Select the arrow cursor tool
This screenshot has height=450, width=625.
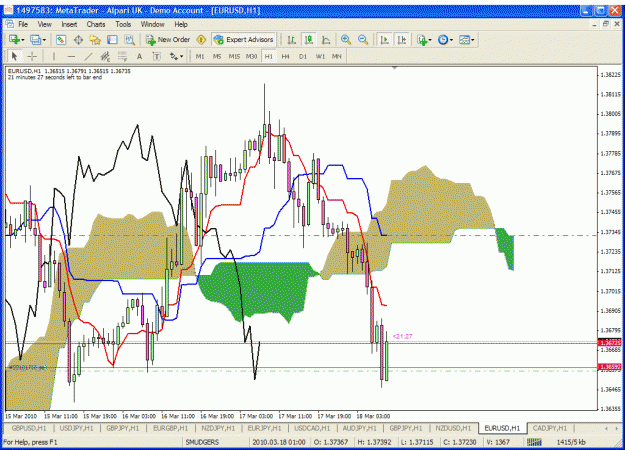(14, 57)
